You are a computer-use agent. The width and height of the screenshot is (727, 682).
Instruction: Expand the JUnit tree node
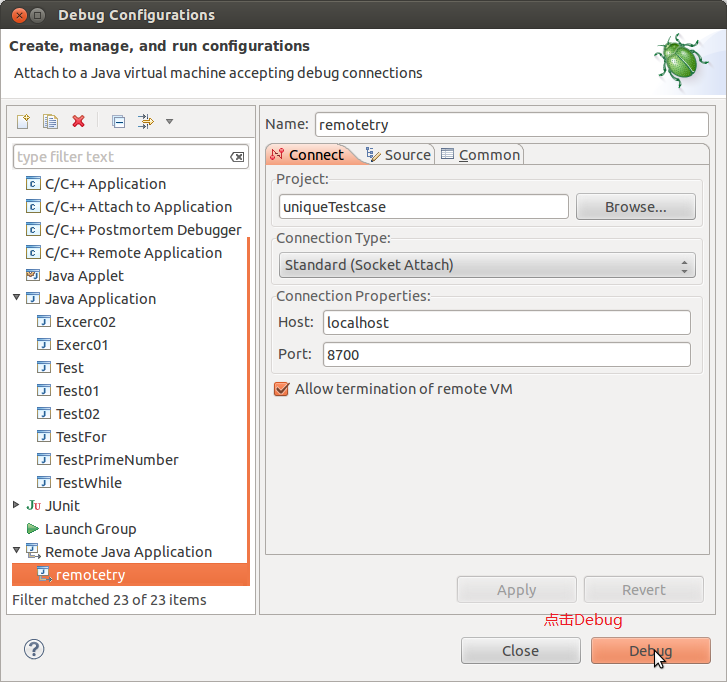(x=16, y=505)
